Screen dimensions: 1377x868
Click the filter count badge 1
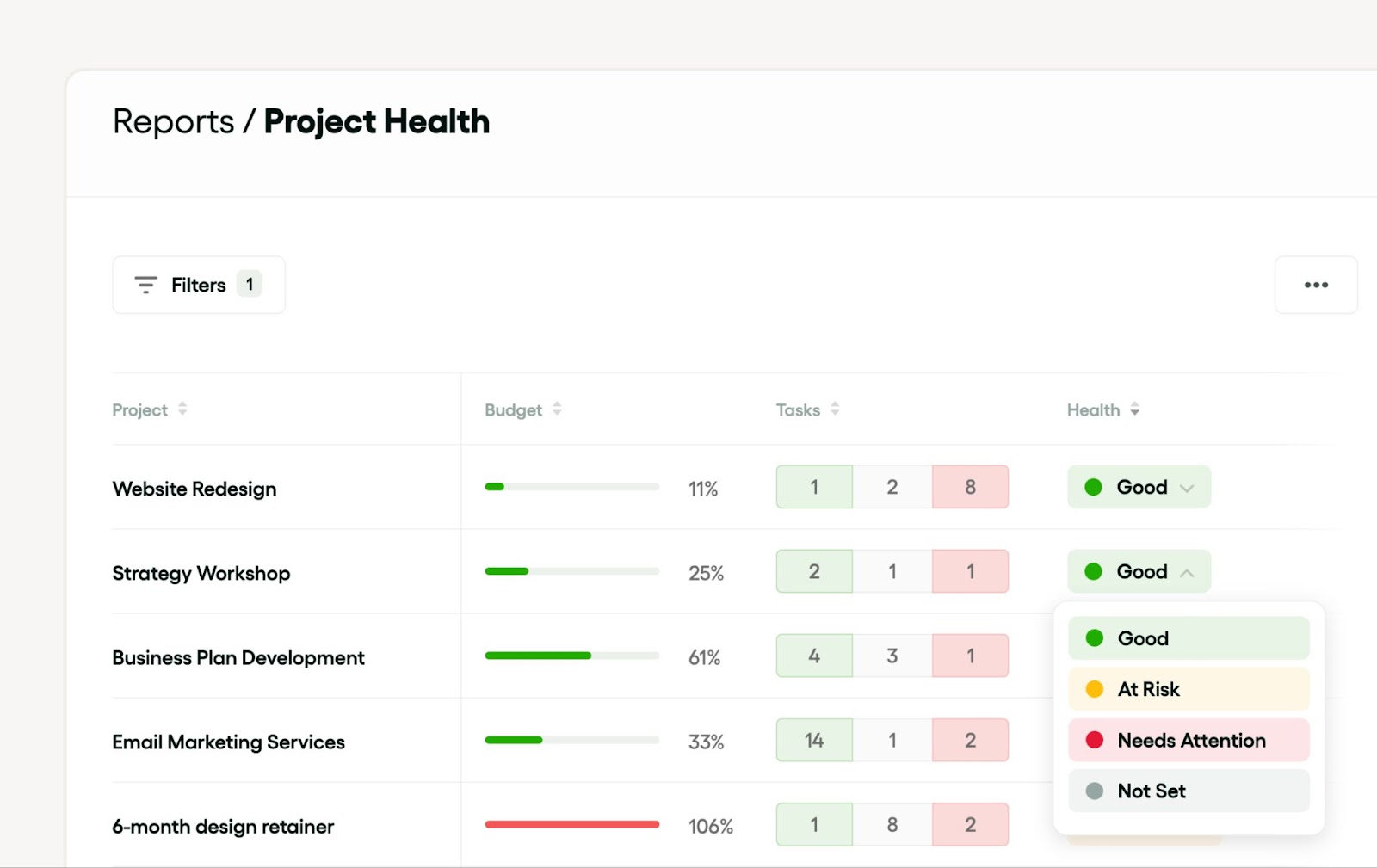point(250,284)
